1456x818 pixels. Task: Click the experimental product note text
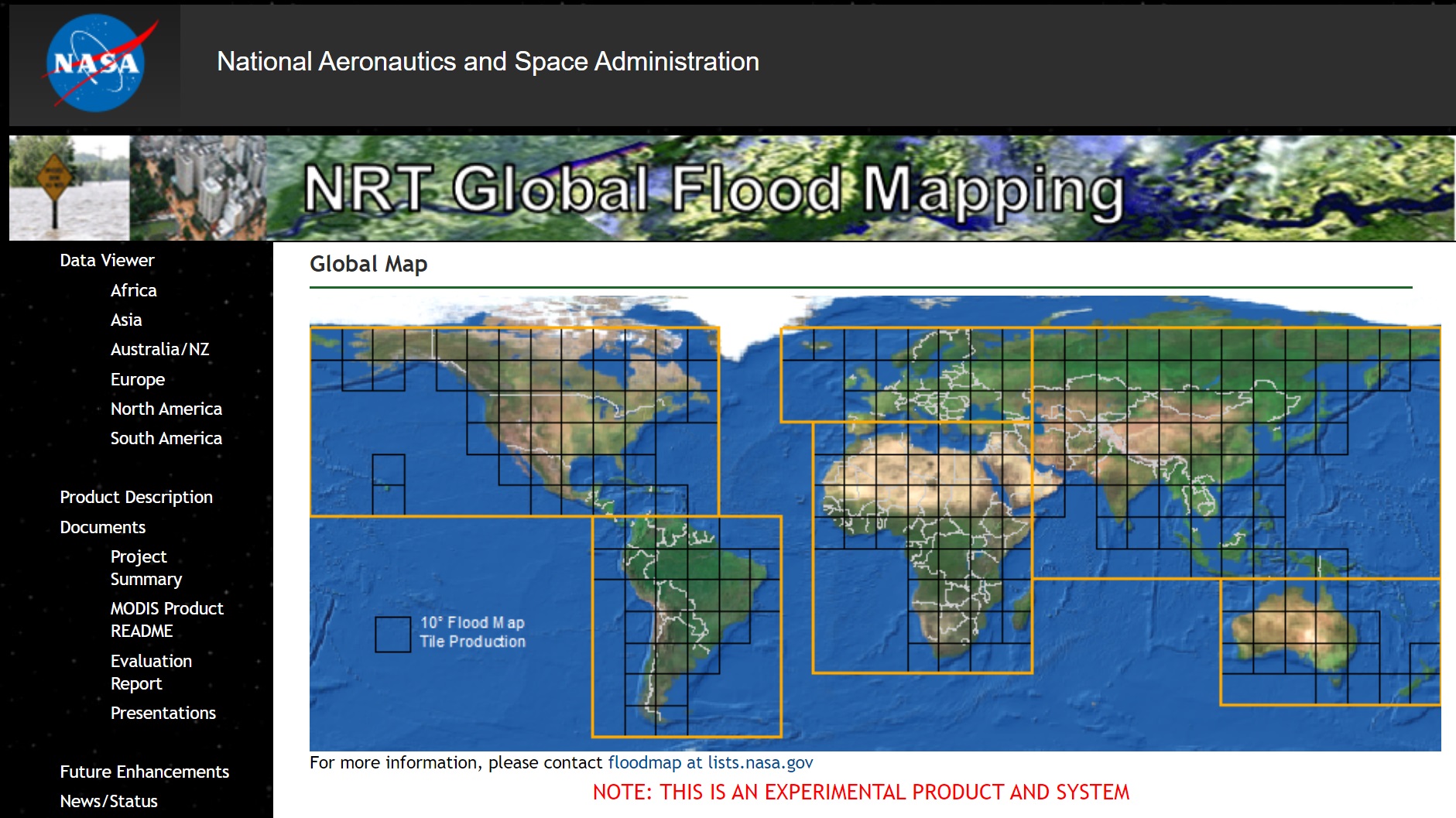861,792
